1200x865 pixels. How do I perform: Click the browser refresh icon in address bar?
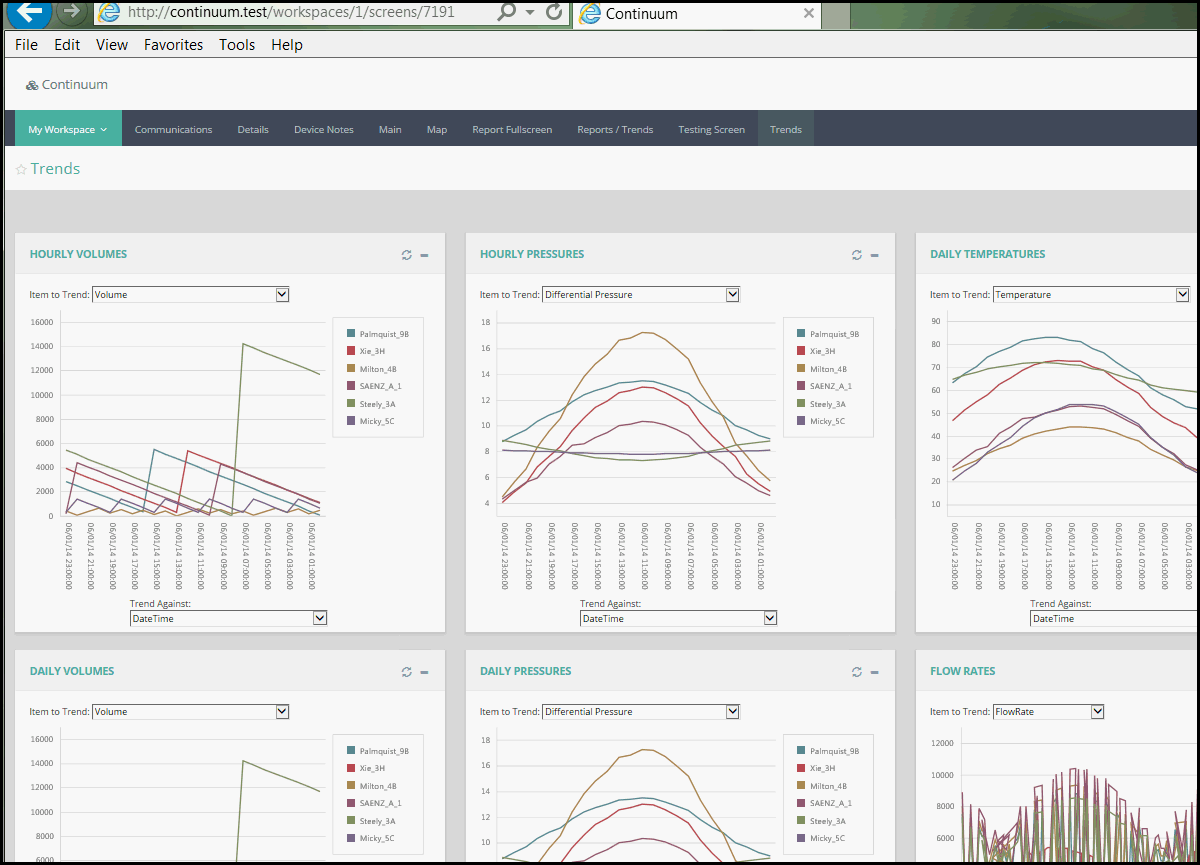point(554,13)
